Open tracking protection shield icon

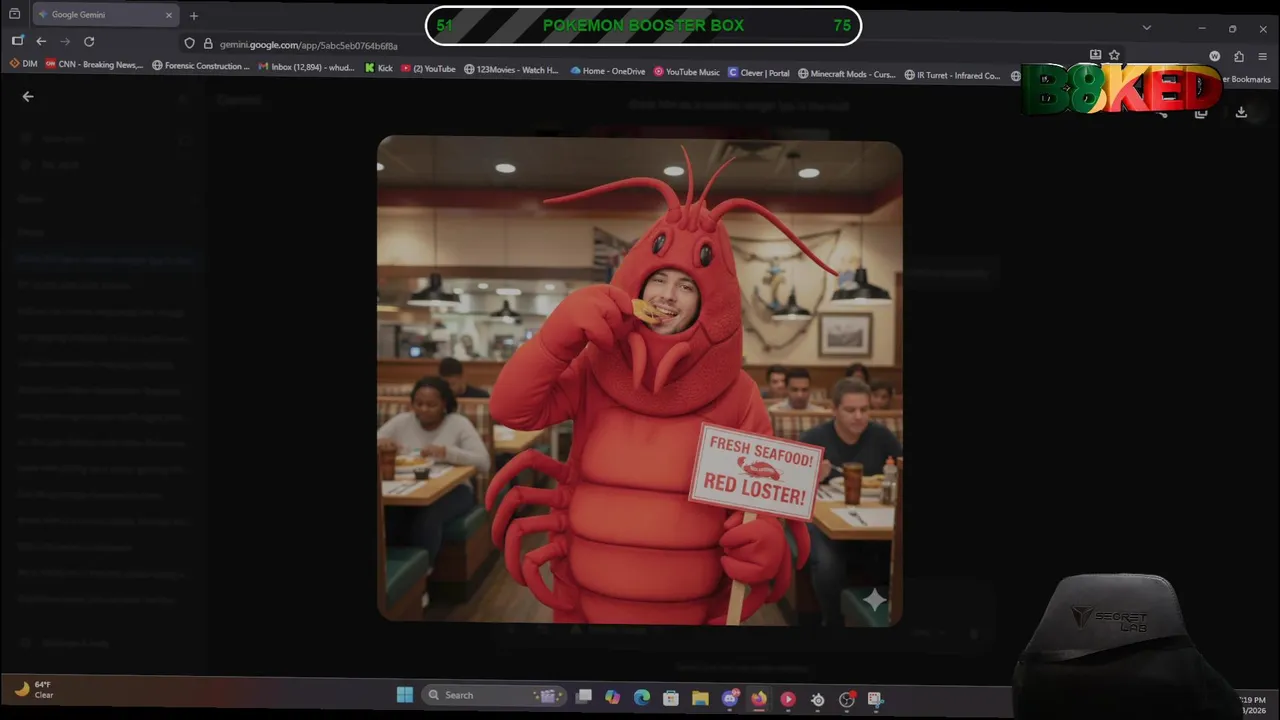point(189,44)
